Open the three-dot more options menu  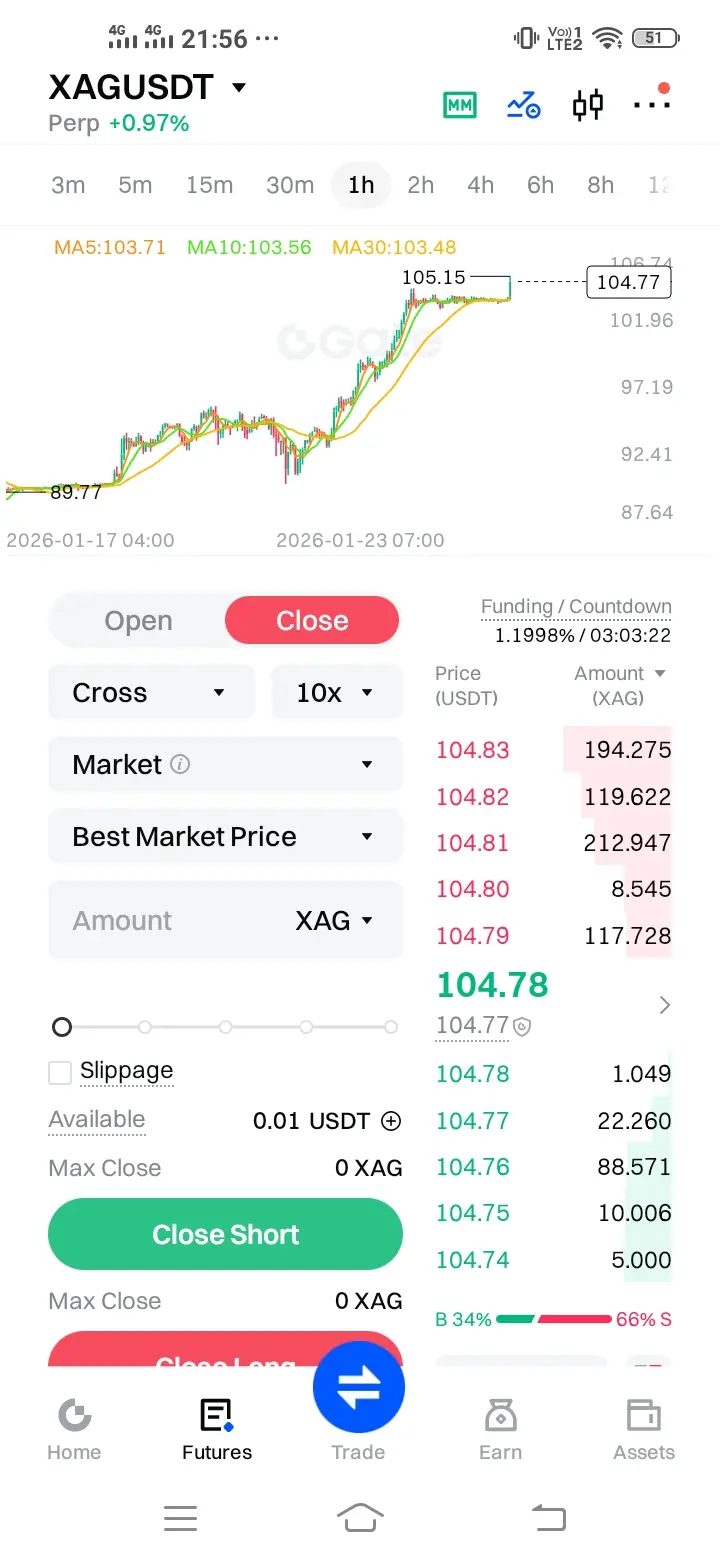[651, 104]
